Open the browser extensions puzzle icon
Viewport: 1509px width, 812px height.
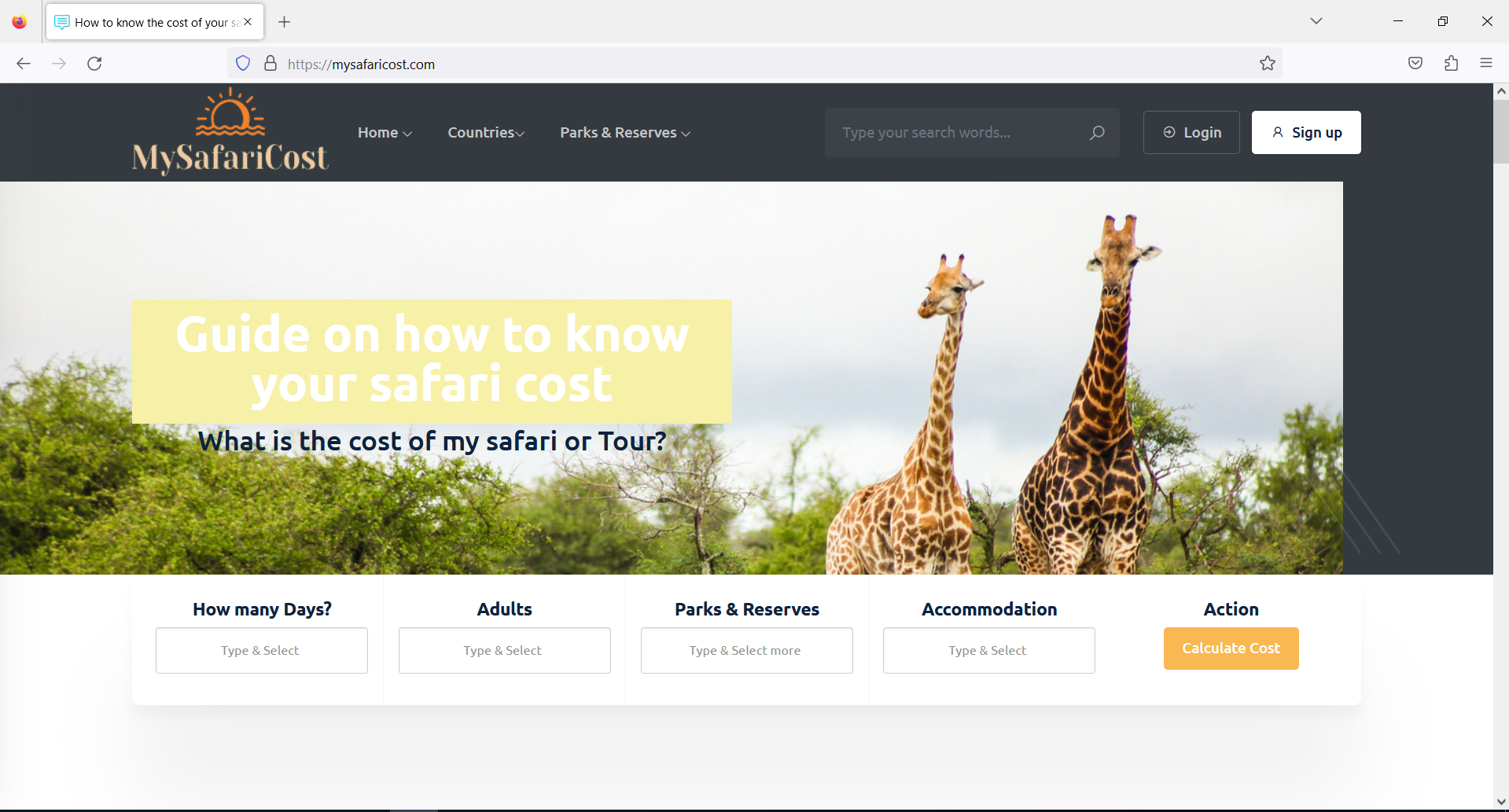point(1451,63)
